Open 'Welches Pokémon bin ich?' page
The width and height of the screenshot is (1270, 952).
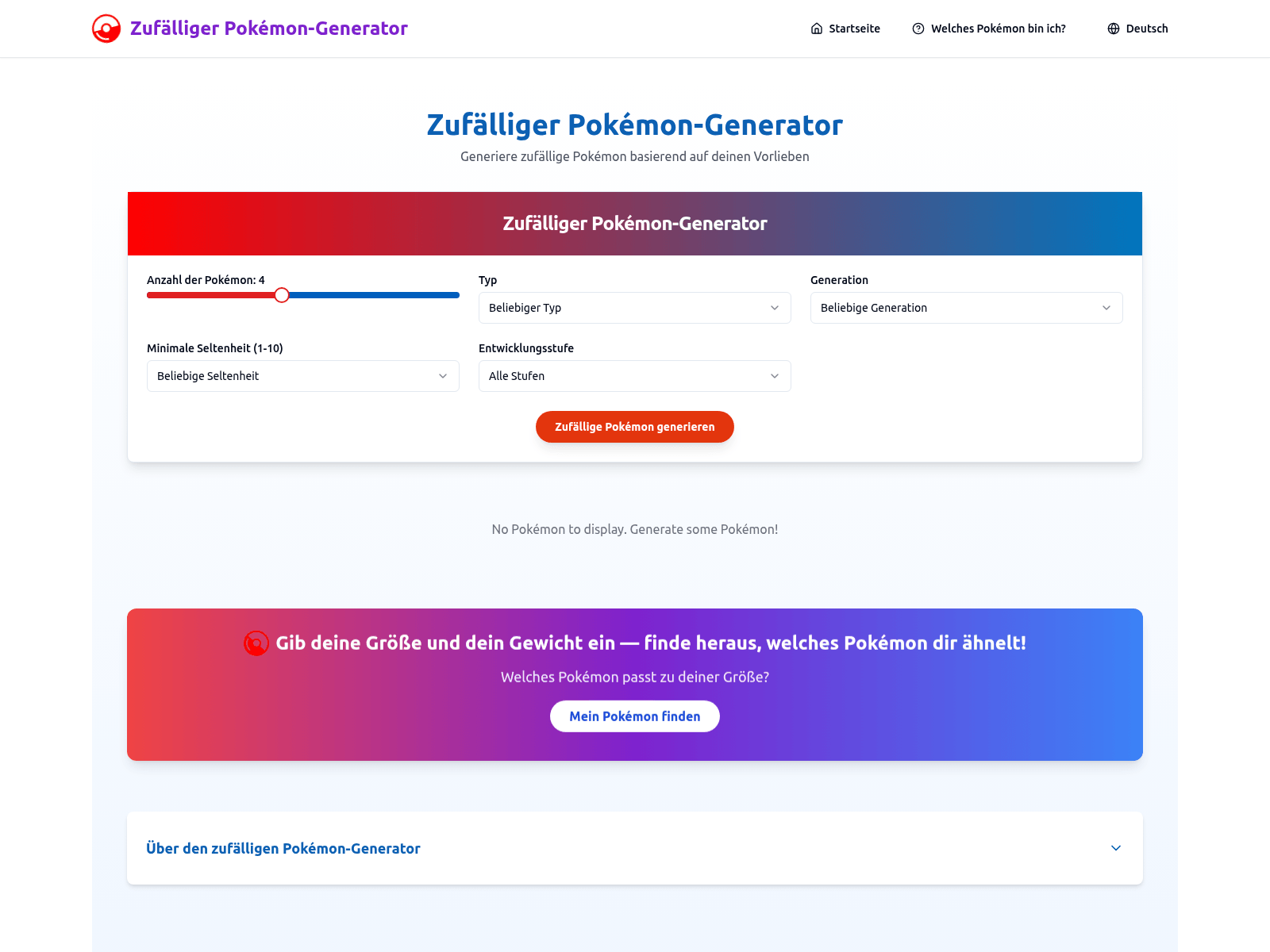tap(999, 28)
